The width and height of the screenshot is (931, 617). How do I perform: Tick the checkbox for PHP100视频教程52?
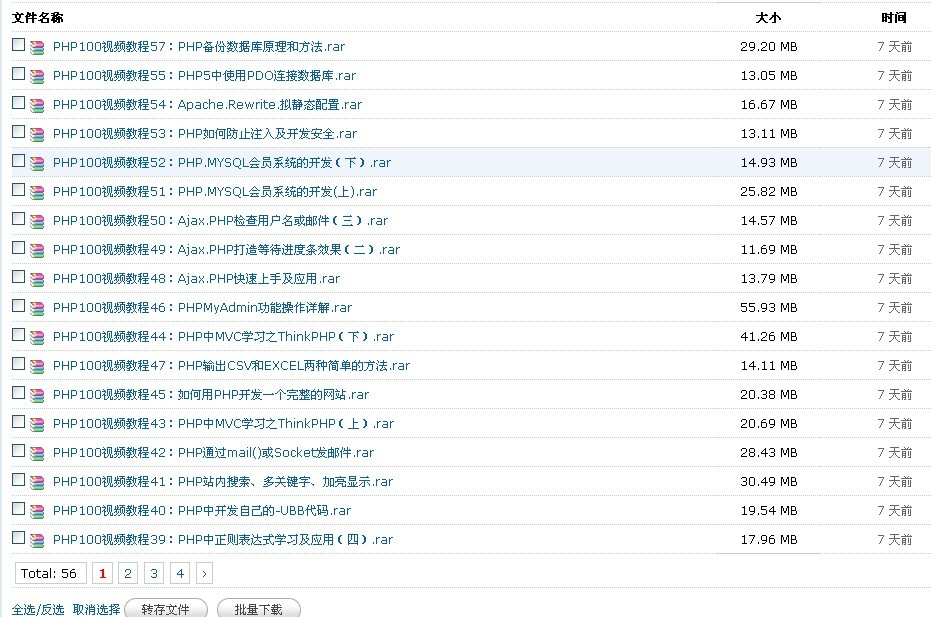pos(18,160)
